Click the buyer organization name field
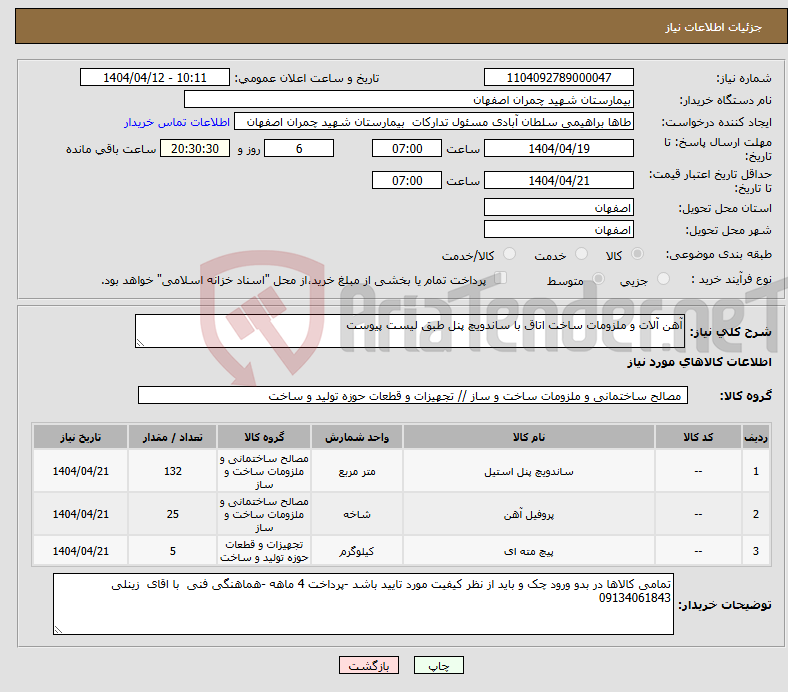 coord(409,100)
